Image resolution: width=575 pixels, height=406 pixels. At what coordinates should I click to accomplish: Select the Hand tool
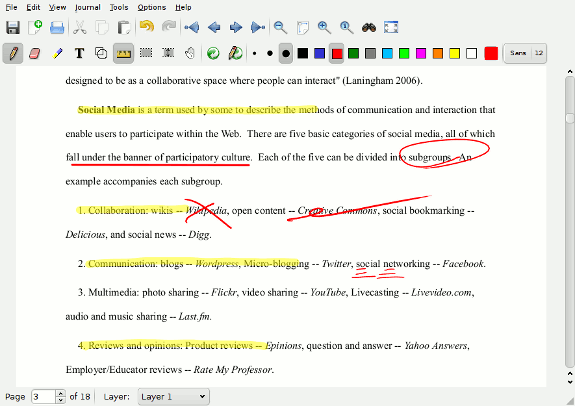pyautogui.click(x=190, y=54)
